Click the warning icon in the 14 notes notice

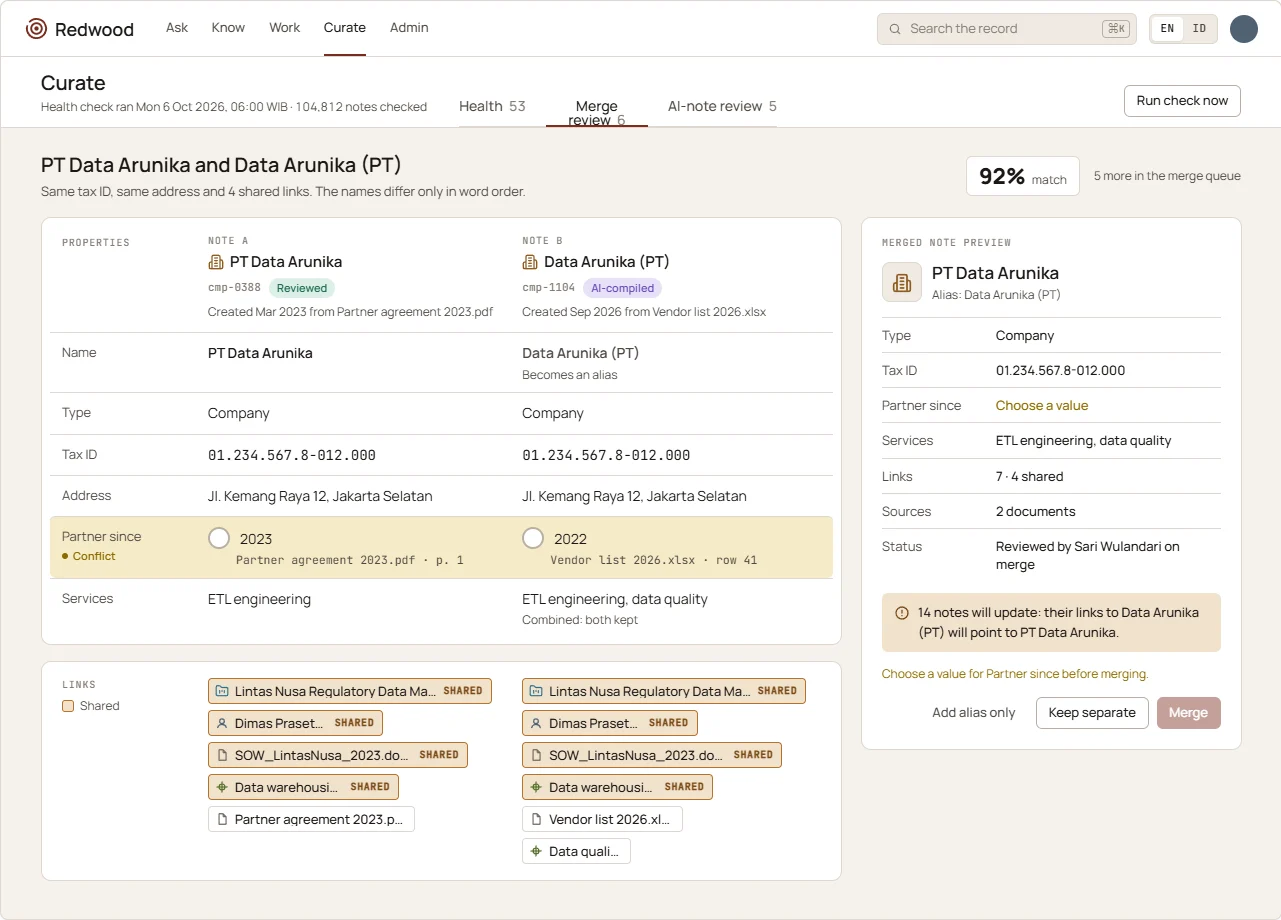[902, 613]
